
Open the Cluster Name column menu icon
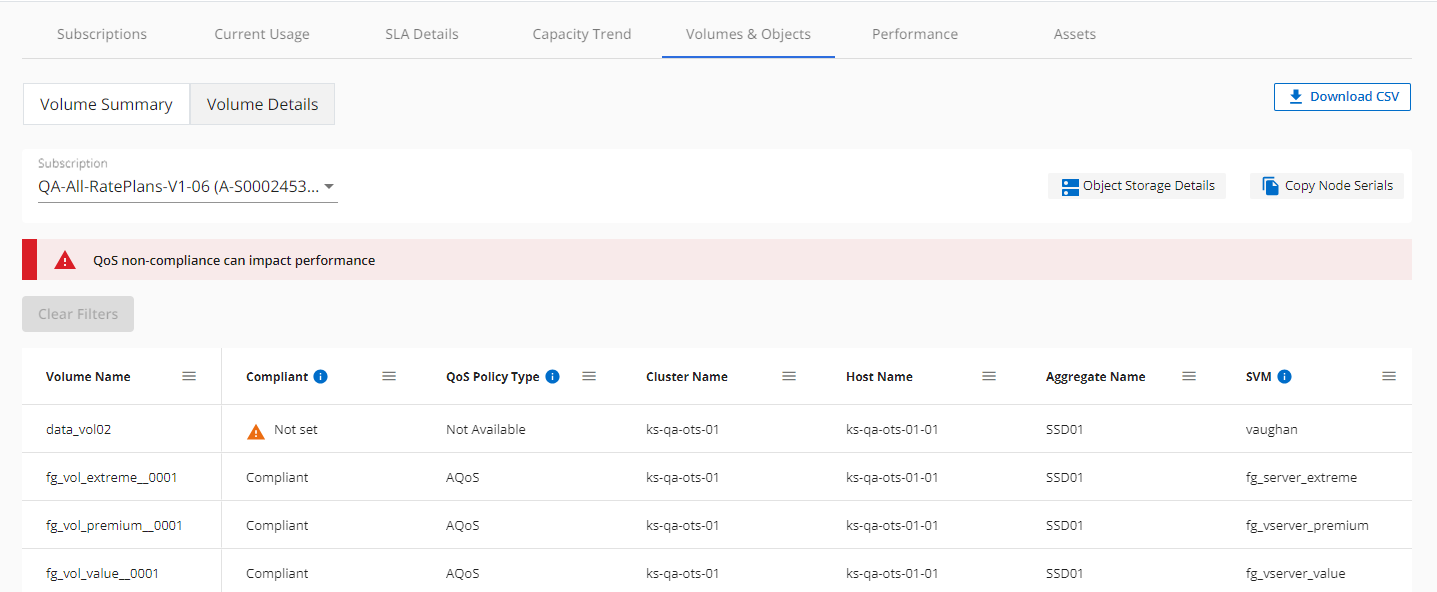[x=789, y=376]
